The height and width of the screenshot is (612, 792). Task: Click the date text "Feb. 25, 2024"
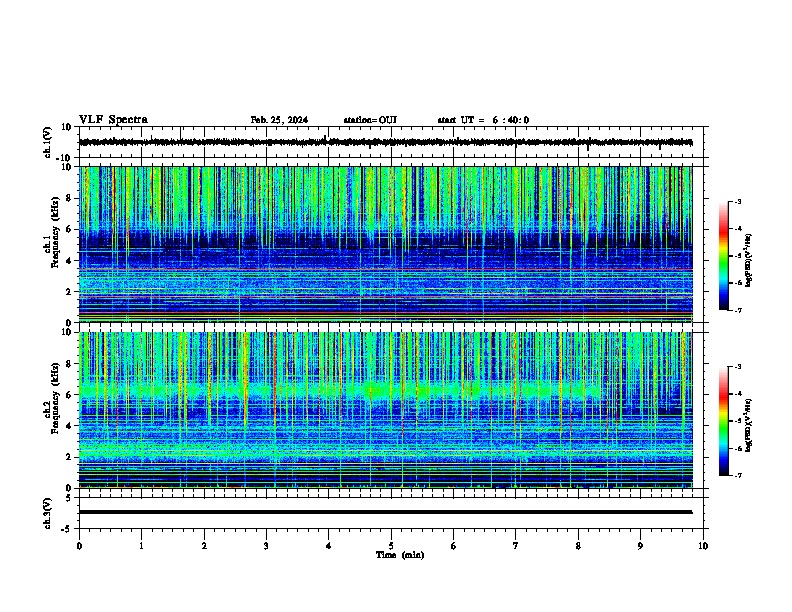279,120
